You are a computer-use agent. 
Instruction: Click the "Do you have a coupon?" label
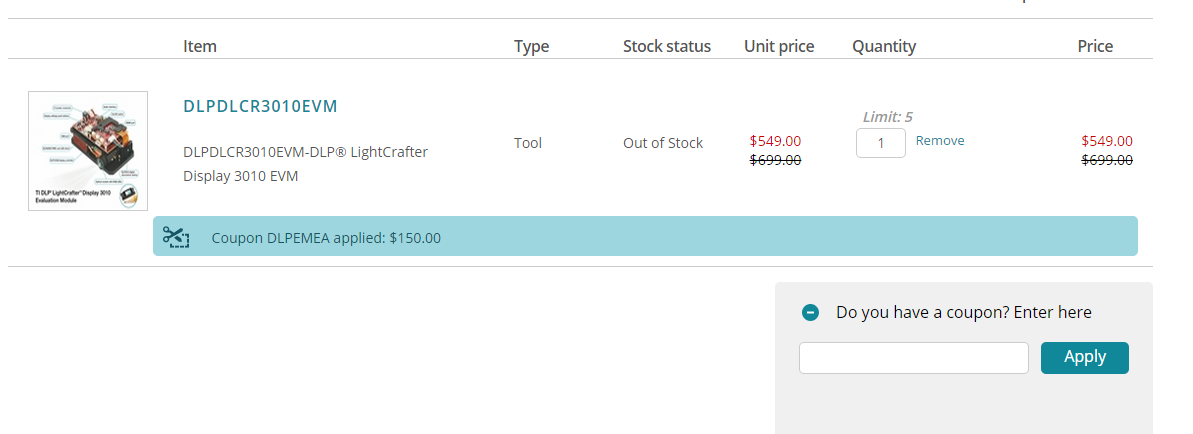click(x=963, y=313)
